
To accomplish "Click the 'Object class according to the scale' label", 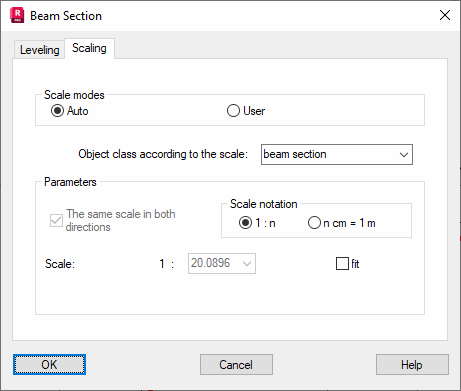I will tap(163, 154).
